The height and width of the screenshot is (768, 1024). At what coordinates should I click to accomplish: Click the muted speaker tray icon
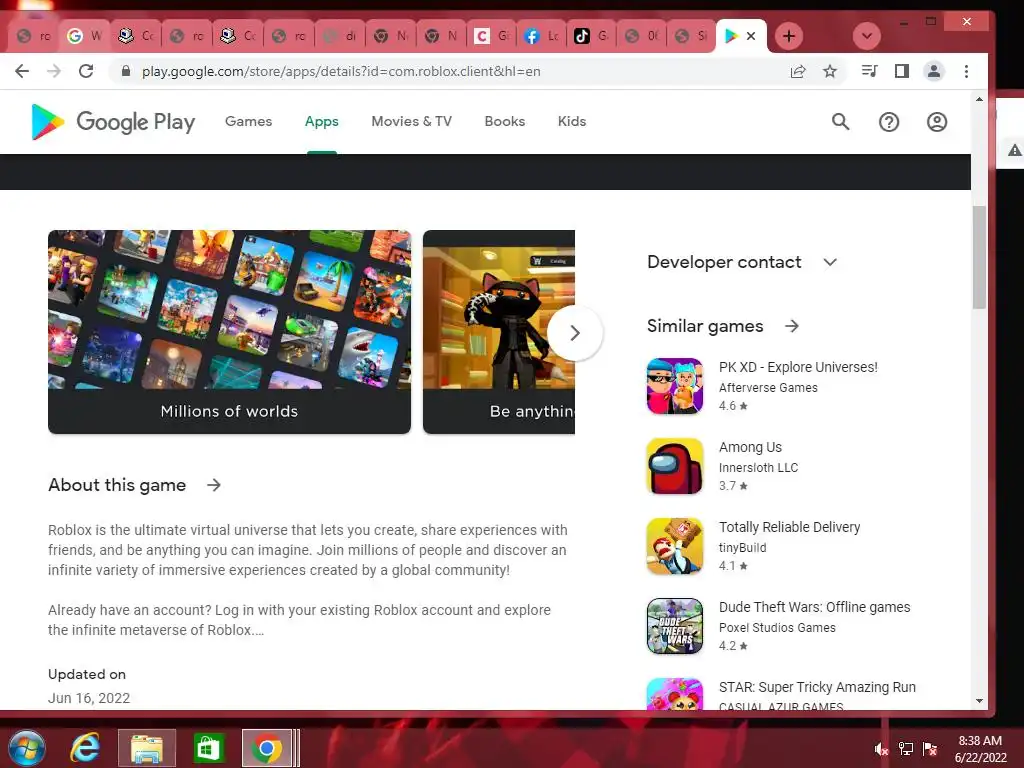[882, 749]
